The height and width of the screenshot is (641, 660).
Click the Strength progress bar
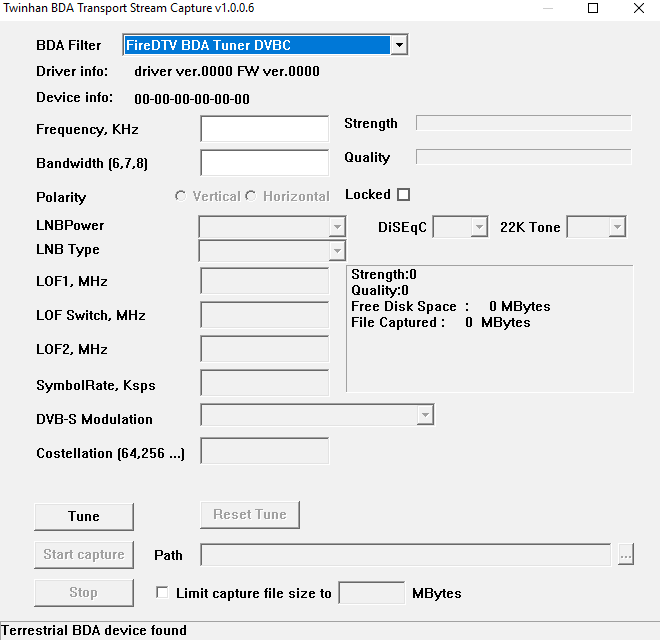tap(524, 123)
